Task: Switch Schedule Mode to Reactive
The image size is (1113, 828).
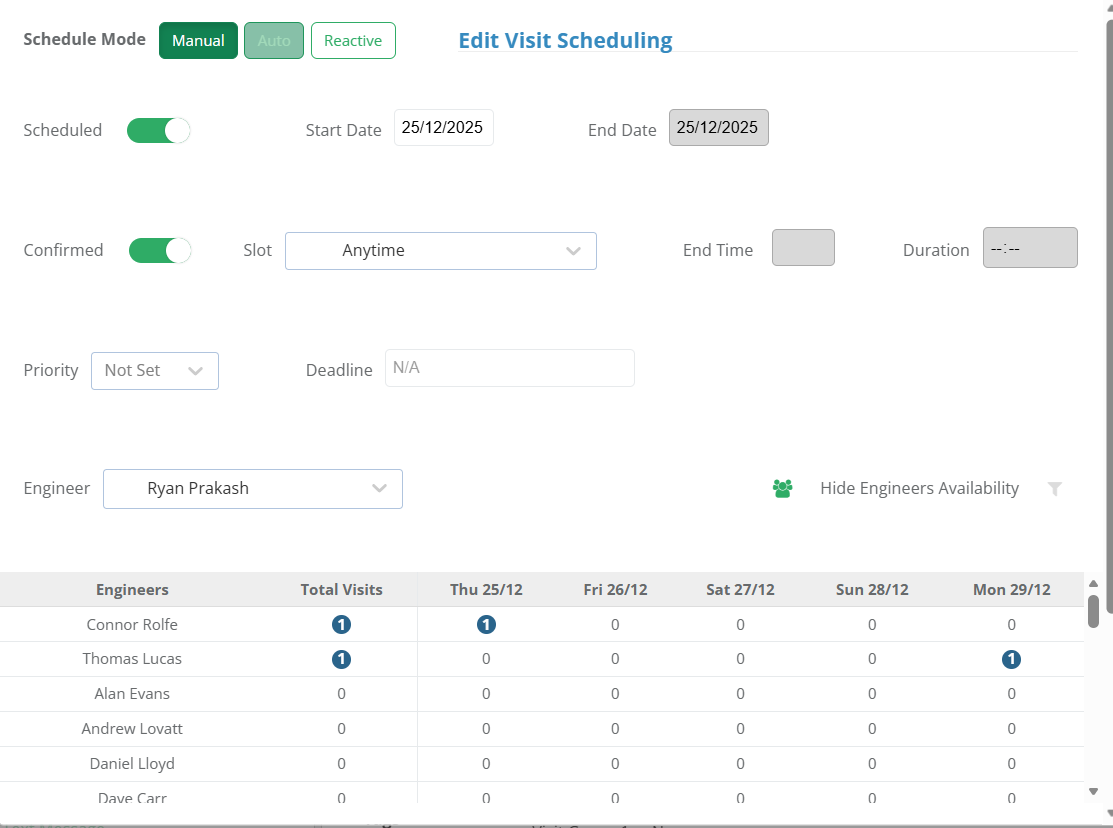Action: coord(353,40)
